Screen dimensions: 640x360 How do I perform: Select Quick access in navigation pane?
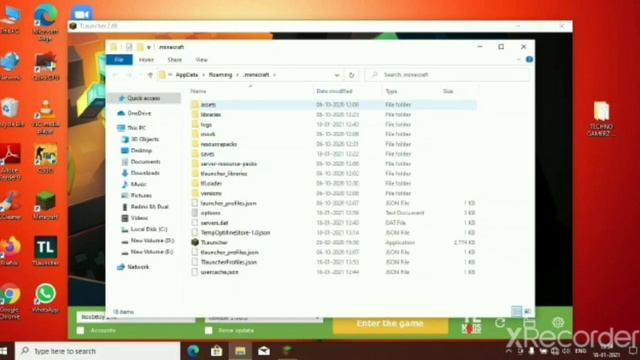click(x=144, y=98)
